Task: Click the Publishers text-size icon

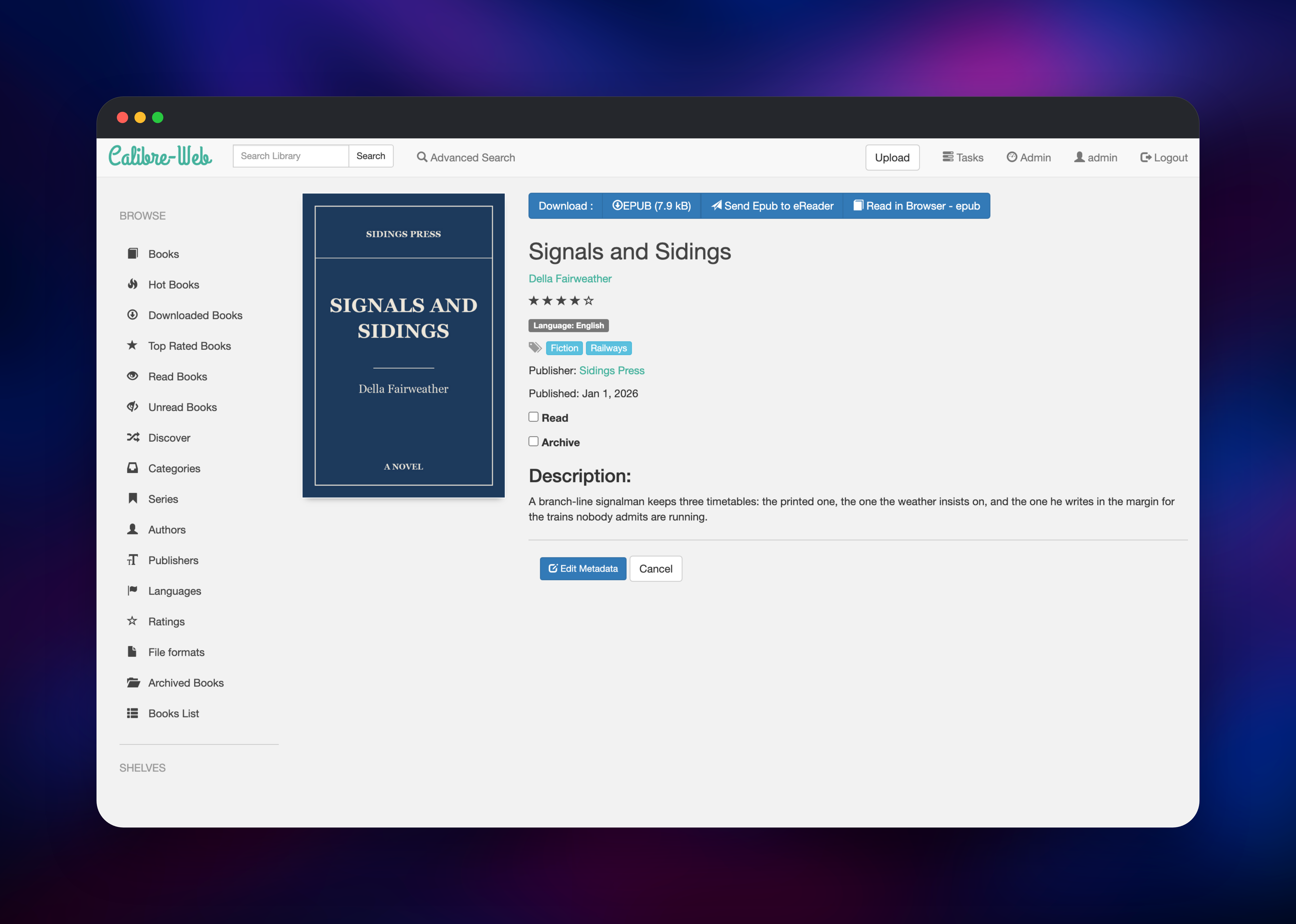Action: [133, 560]
